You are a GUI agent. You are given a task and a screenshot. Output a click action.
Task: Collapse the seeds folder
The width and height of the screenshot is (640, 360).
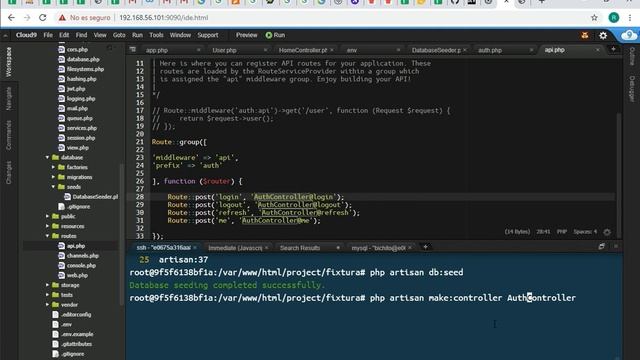[x=53, y=187]
